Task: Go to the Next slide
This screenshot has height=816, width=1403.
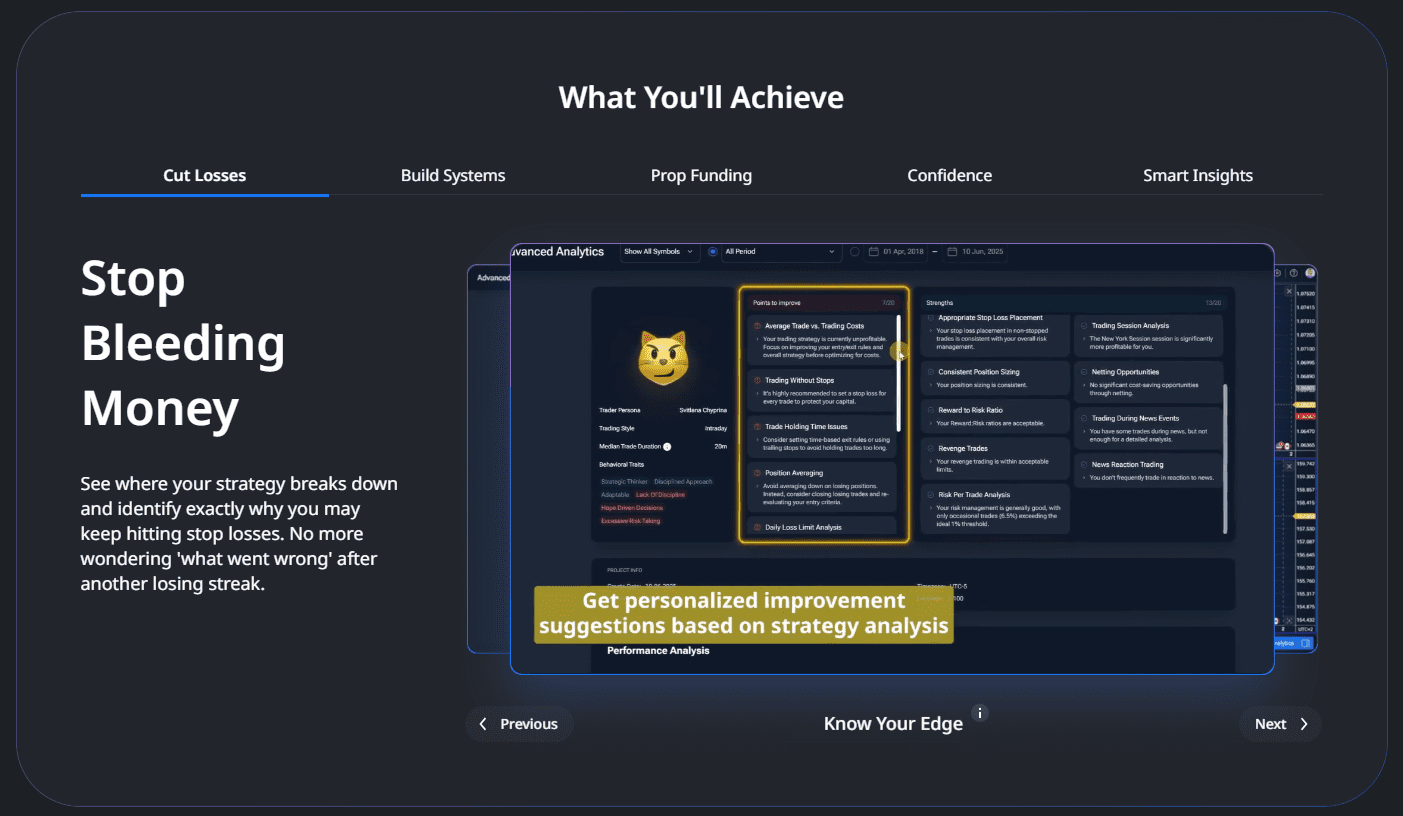Action: (x=1280, y=724)
